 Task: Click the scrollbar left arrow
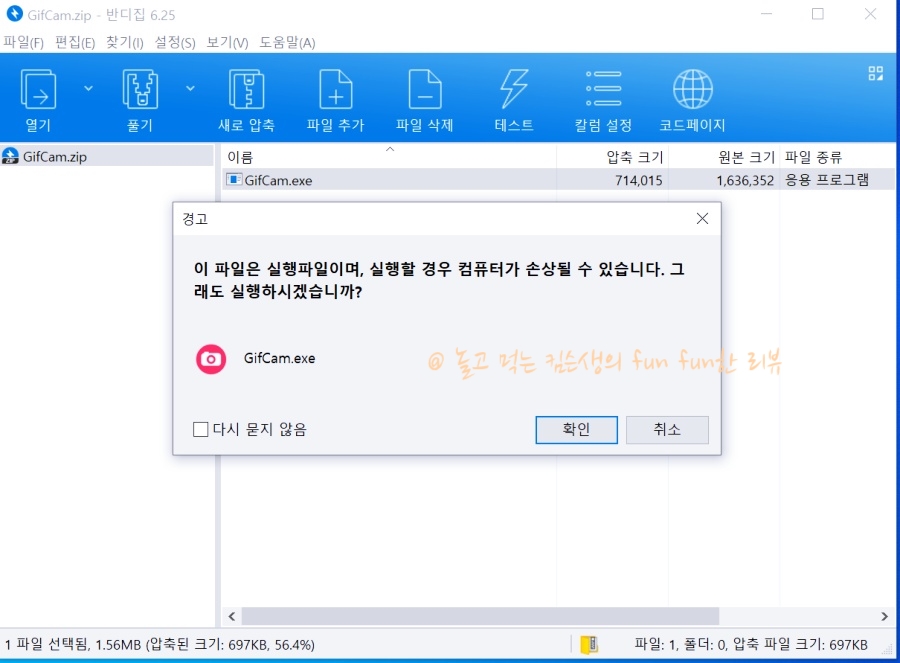(232, 617)
